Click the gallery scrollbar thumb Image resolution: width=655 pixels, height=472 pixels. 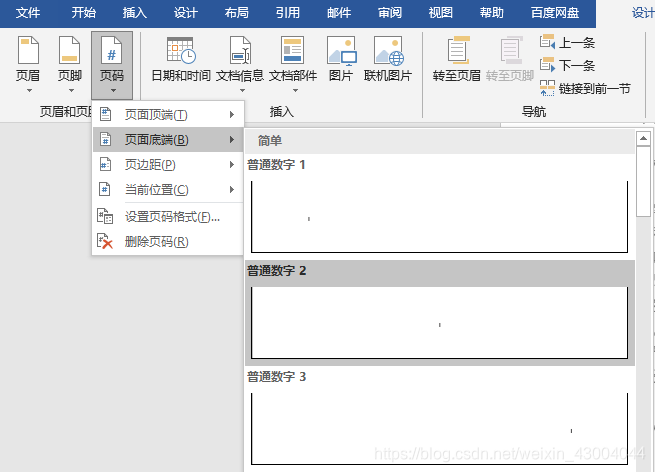643,182
